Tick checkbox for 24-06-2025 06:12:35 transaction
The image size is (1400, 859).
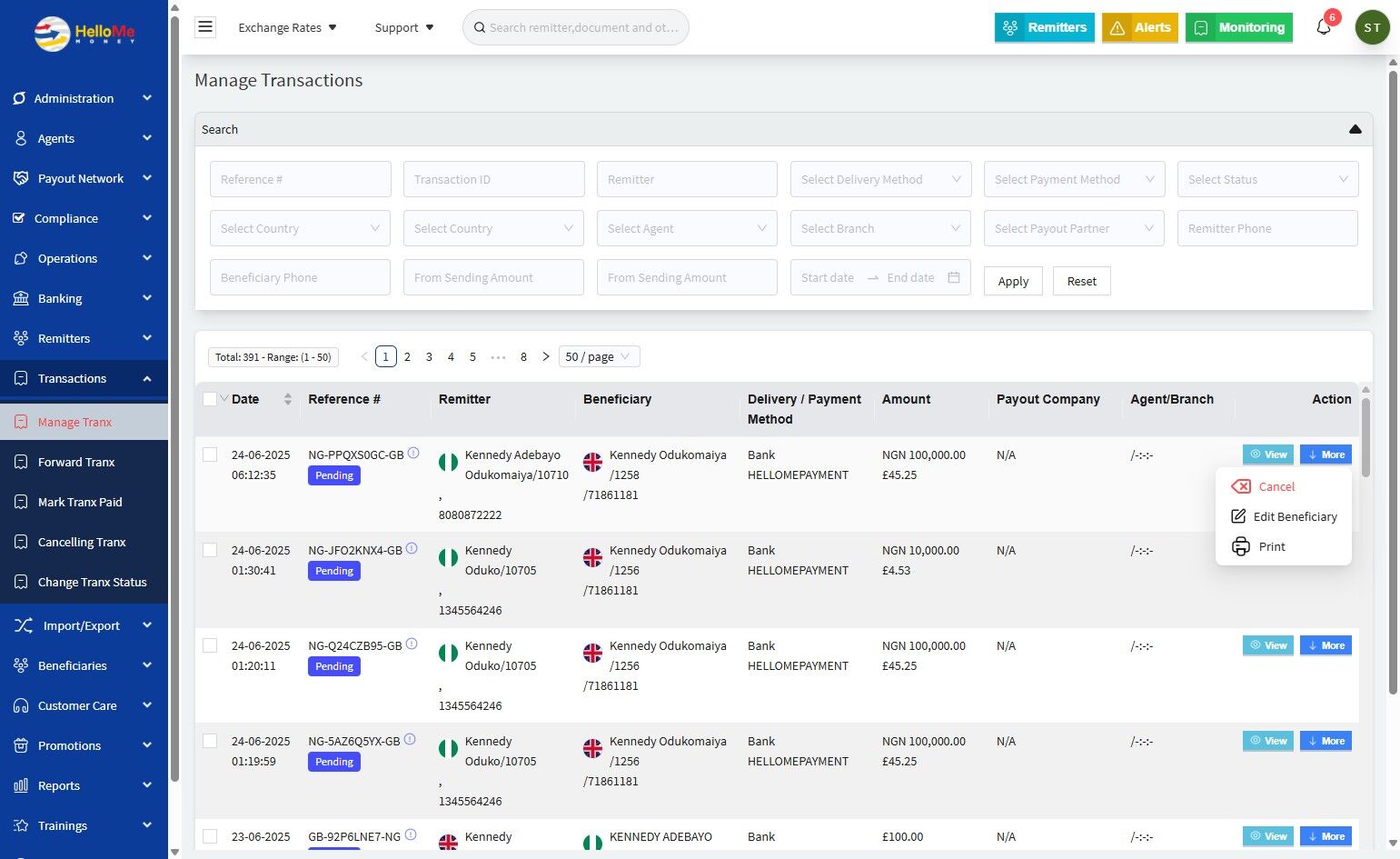pyautogui.click(x=210, y=454)
